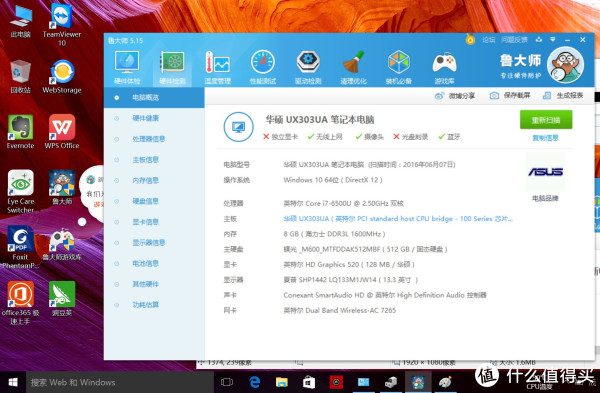This screenshot has height=393, width=600.
Task: Click the 鲁大师 mascot avatar
Action: click(x=566, y=65)
